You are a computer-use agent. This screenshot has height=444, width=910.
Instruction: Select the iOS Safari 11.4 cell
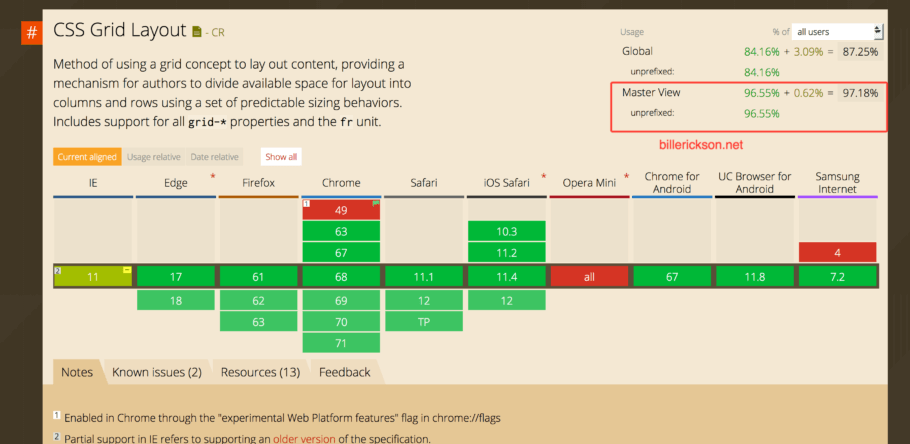pyautogui.click(x=507, y=277)
